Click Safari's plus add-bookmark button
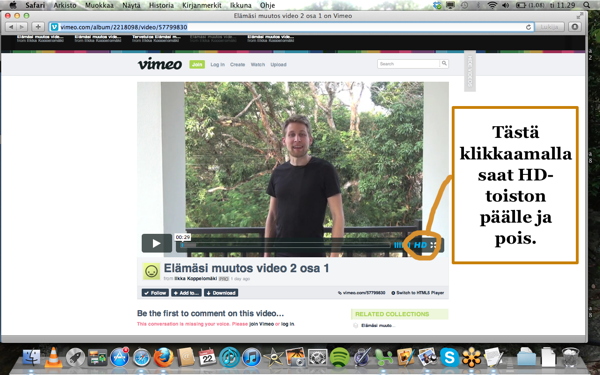The width and height of the screenshot is (600, 375). (x=38, y=27)
